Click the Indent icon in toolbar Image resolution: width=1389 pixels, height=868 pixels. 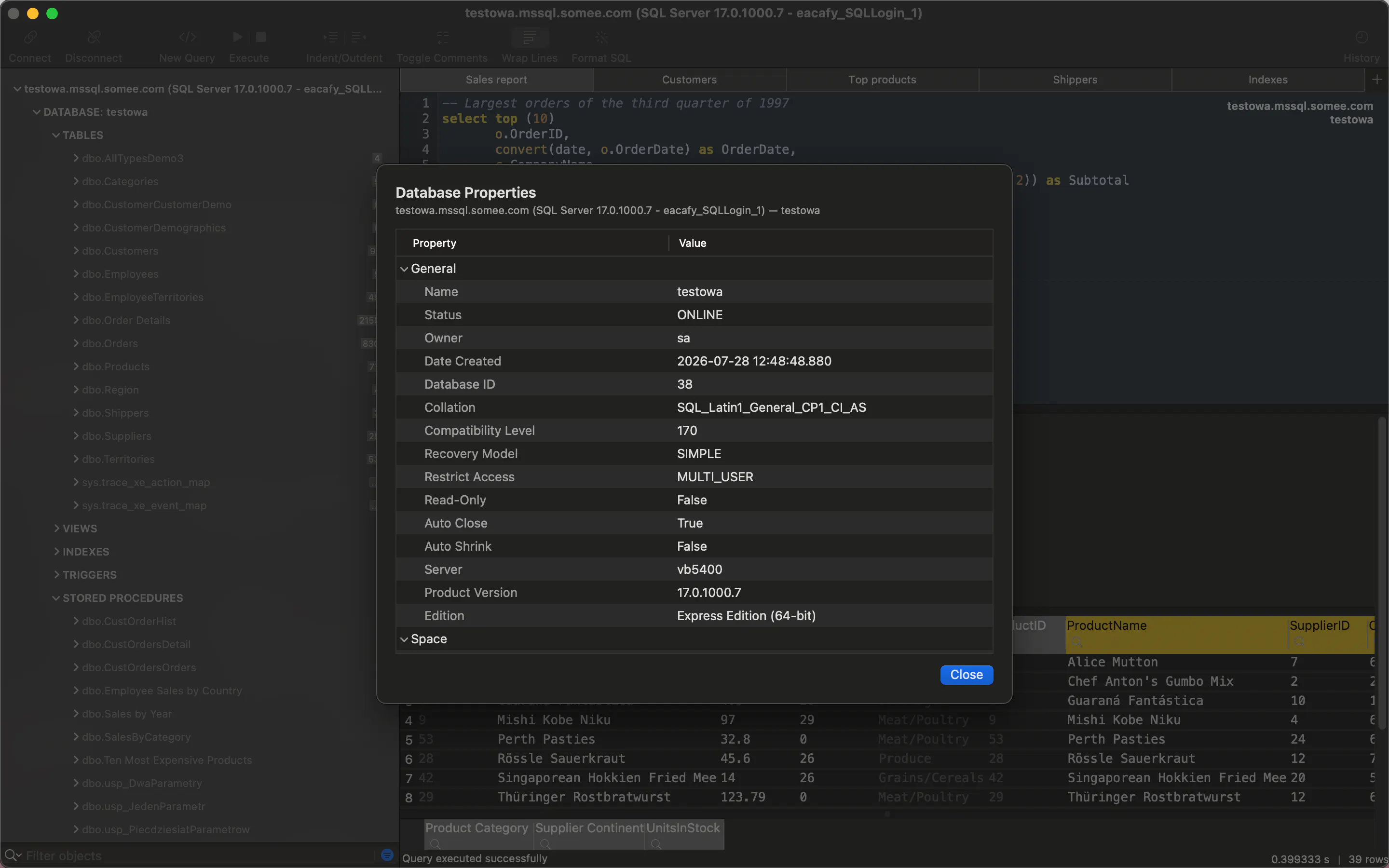tap(330, 37)
